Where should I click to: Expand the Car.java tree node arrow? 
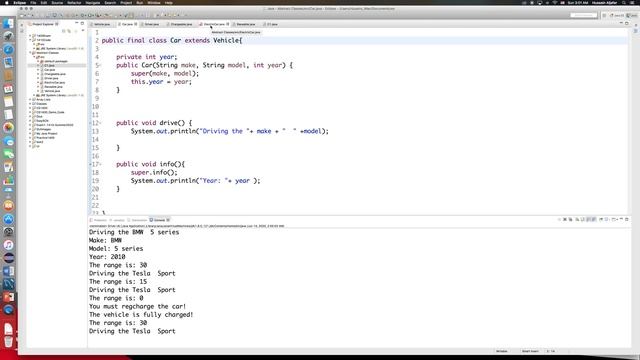(x=38, y=70)
